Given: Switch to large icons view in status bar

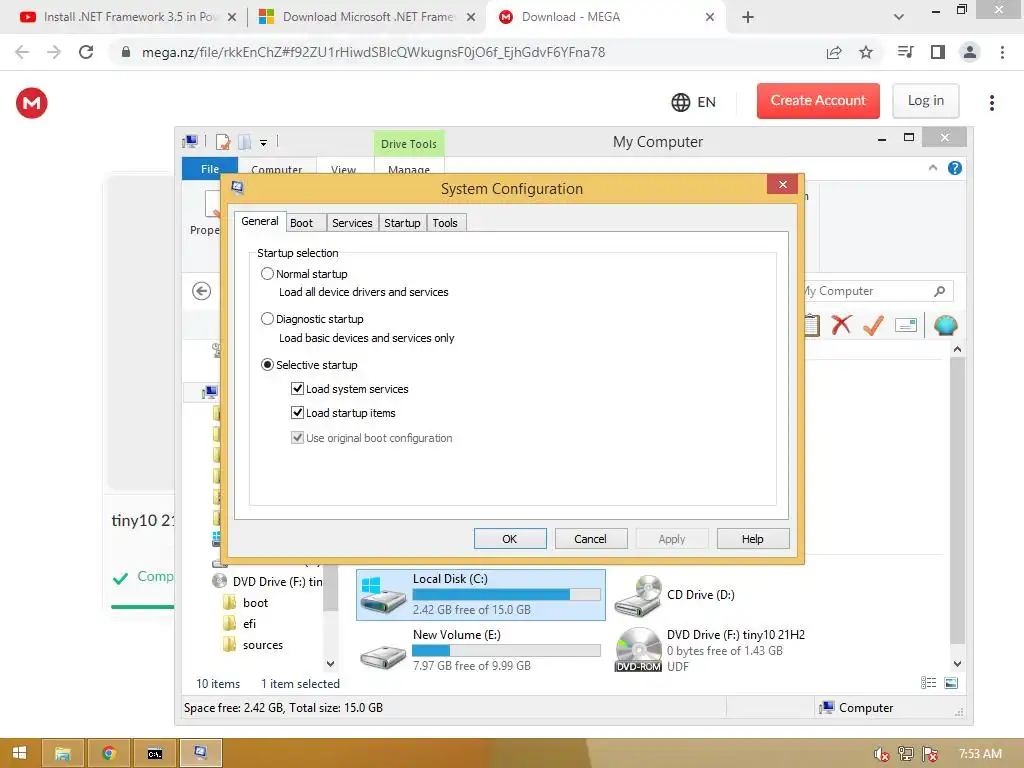Looking at the screenshot, I should coord(952,682).
